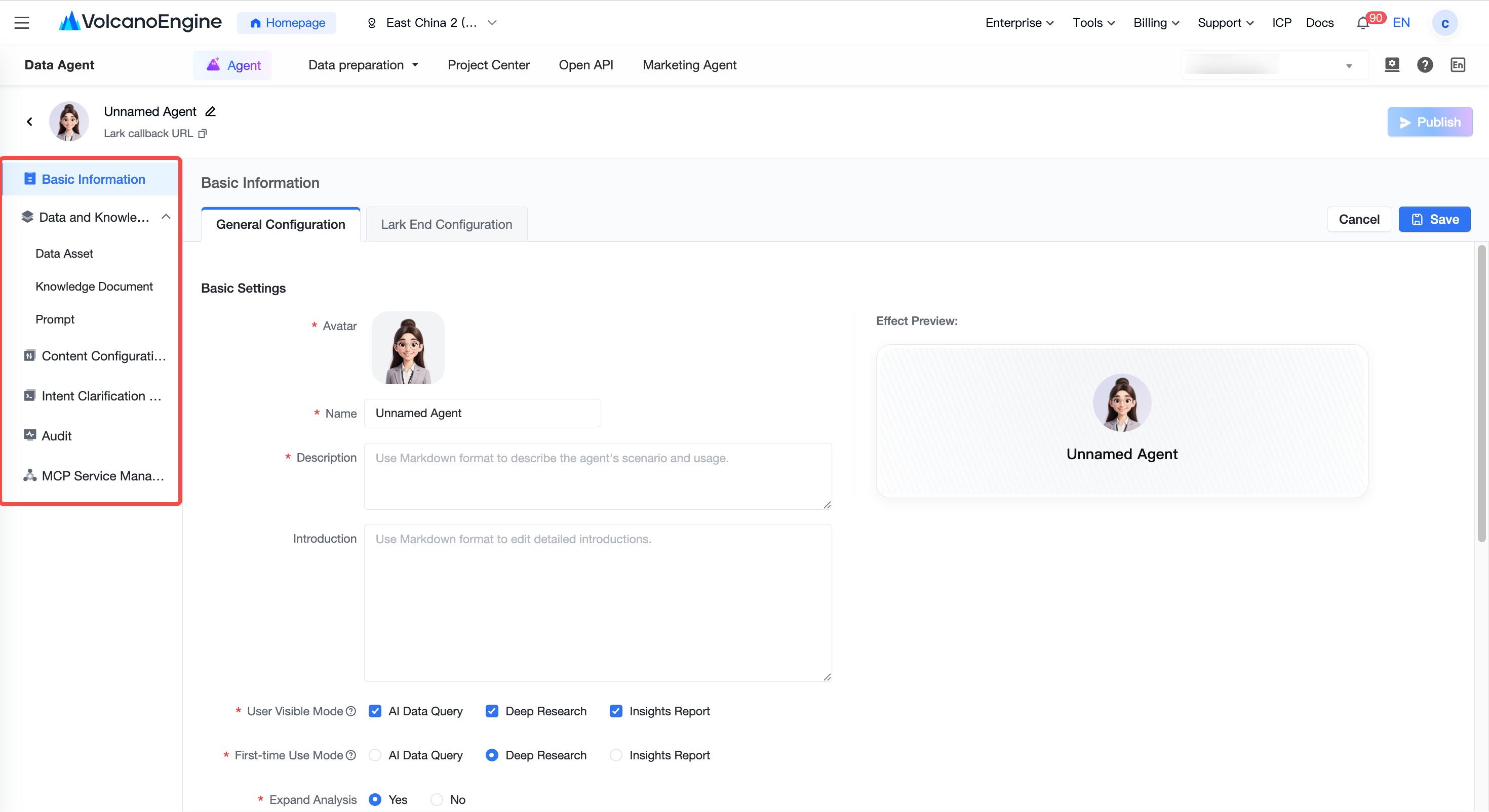Switch to the General Configuration tab
Screen dimensions: 1489x812
[x=281, y=224]
